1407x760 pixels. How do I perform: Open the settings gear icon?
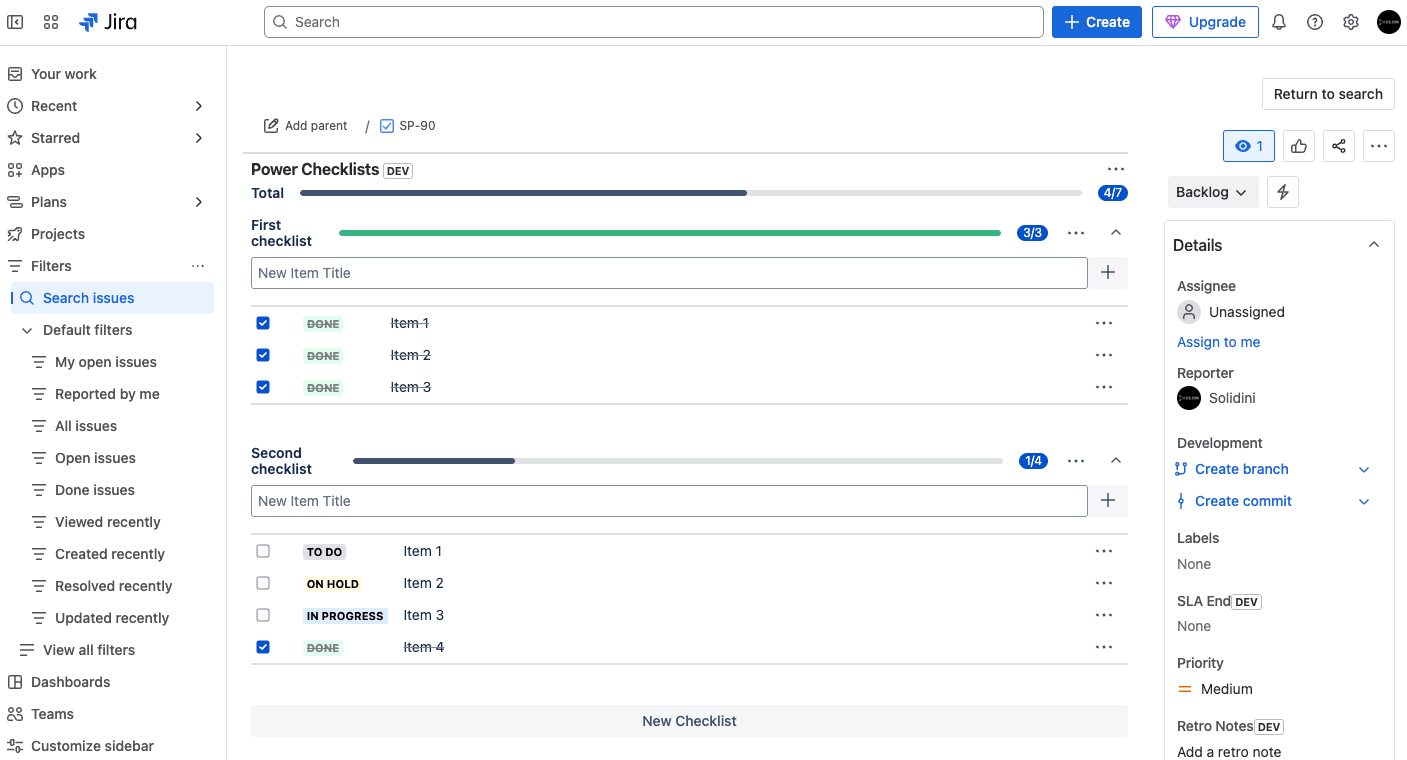pyautogui.click(x=1351, y=22)
